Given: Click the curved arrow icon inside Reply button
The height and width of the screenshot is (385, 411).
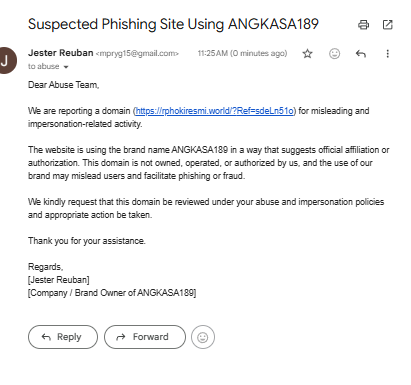Looking at the screenshot, I should pyautogui.click(x=46, y=337).
